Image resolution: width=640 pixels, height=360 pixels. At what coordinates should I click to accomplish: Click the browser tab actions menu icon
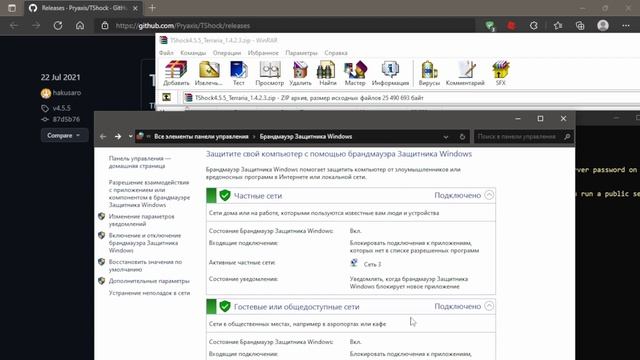(12, 8)
